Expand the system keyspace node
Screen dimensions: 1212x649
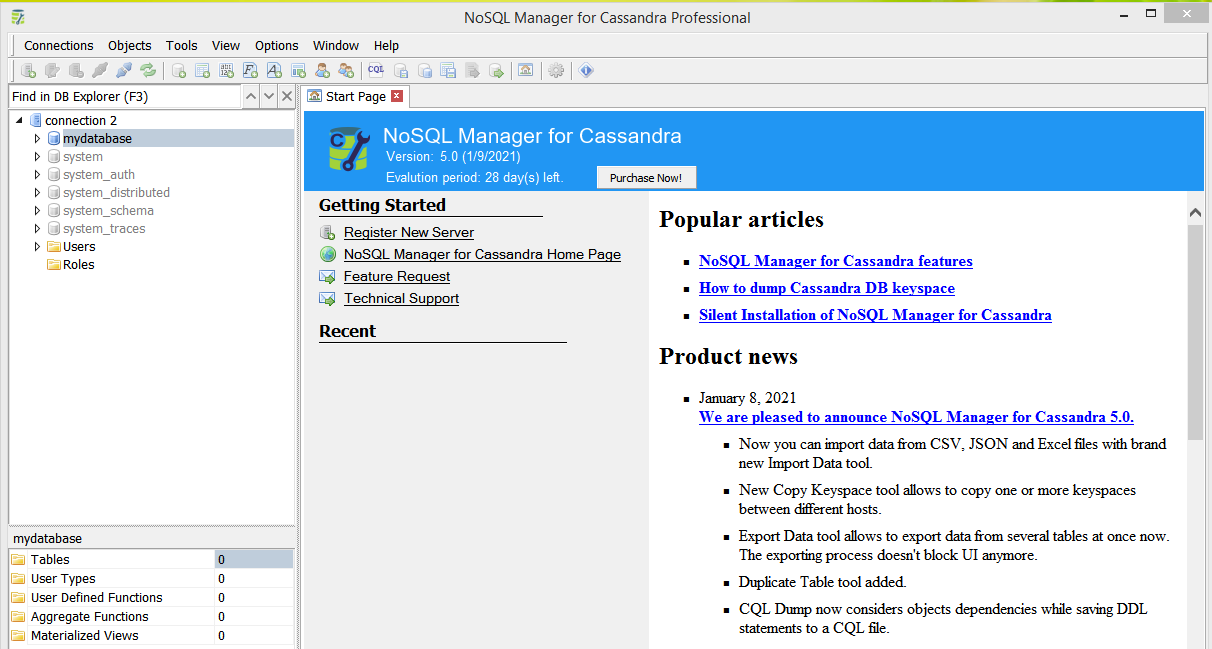(38, 156)
